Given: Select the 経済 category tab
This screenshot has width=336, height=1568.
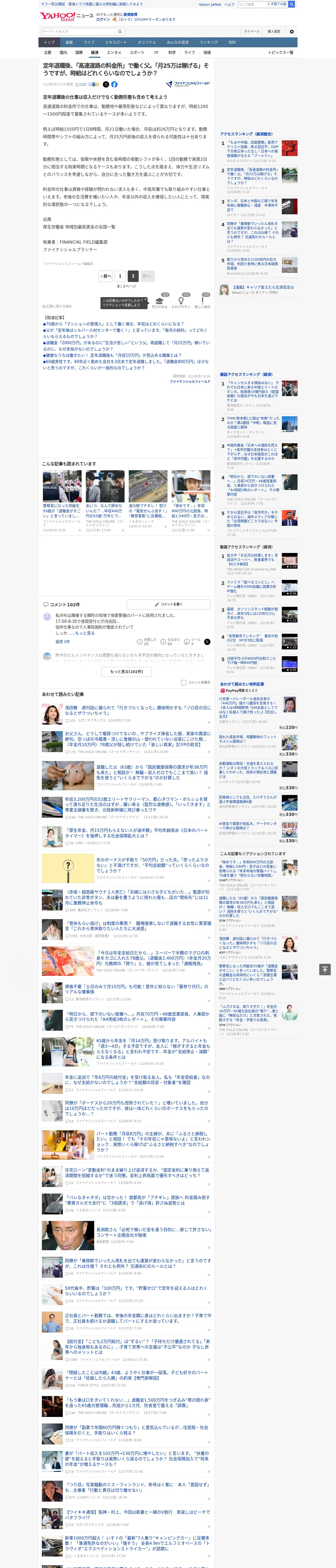Looking at the screenshot, I should tap(94, 52).
